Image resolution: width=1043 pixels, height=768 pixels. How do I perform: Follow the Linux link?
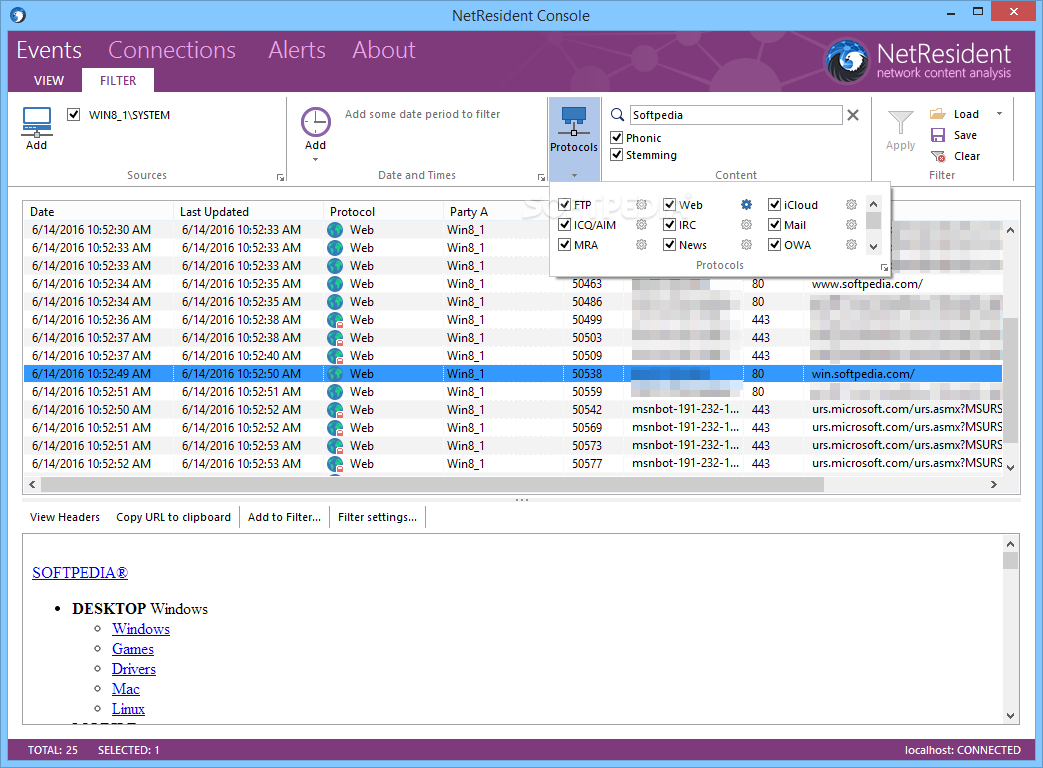128,709
